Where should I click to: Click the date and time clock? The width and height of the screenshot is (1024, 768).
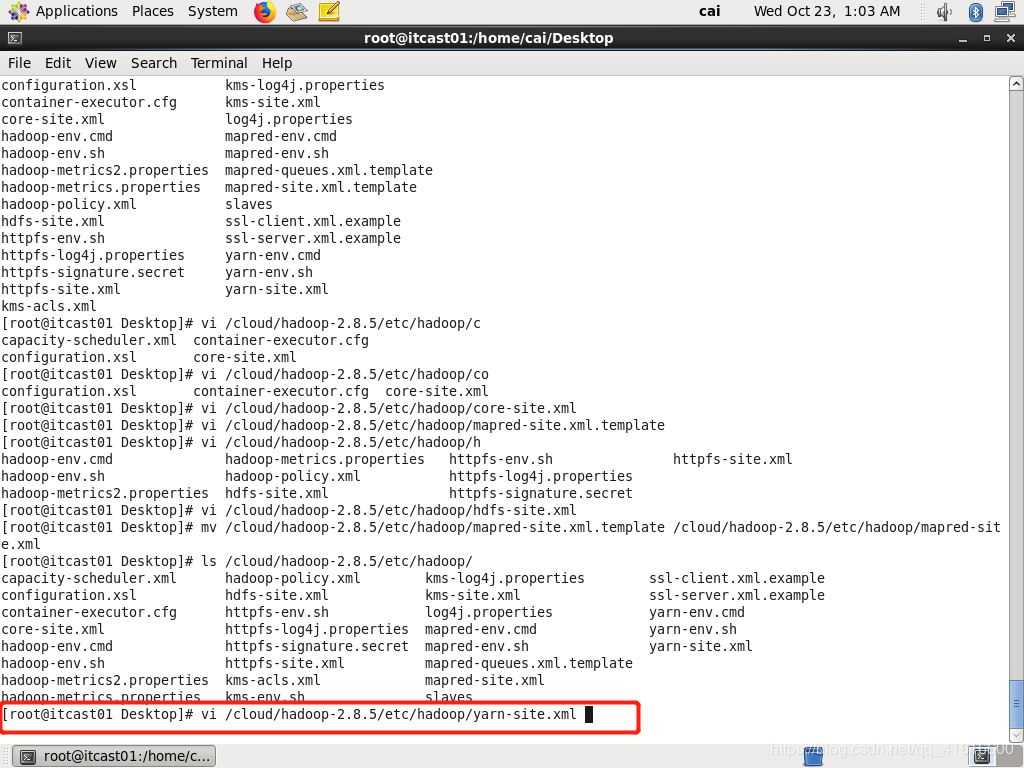(826, 11)
